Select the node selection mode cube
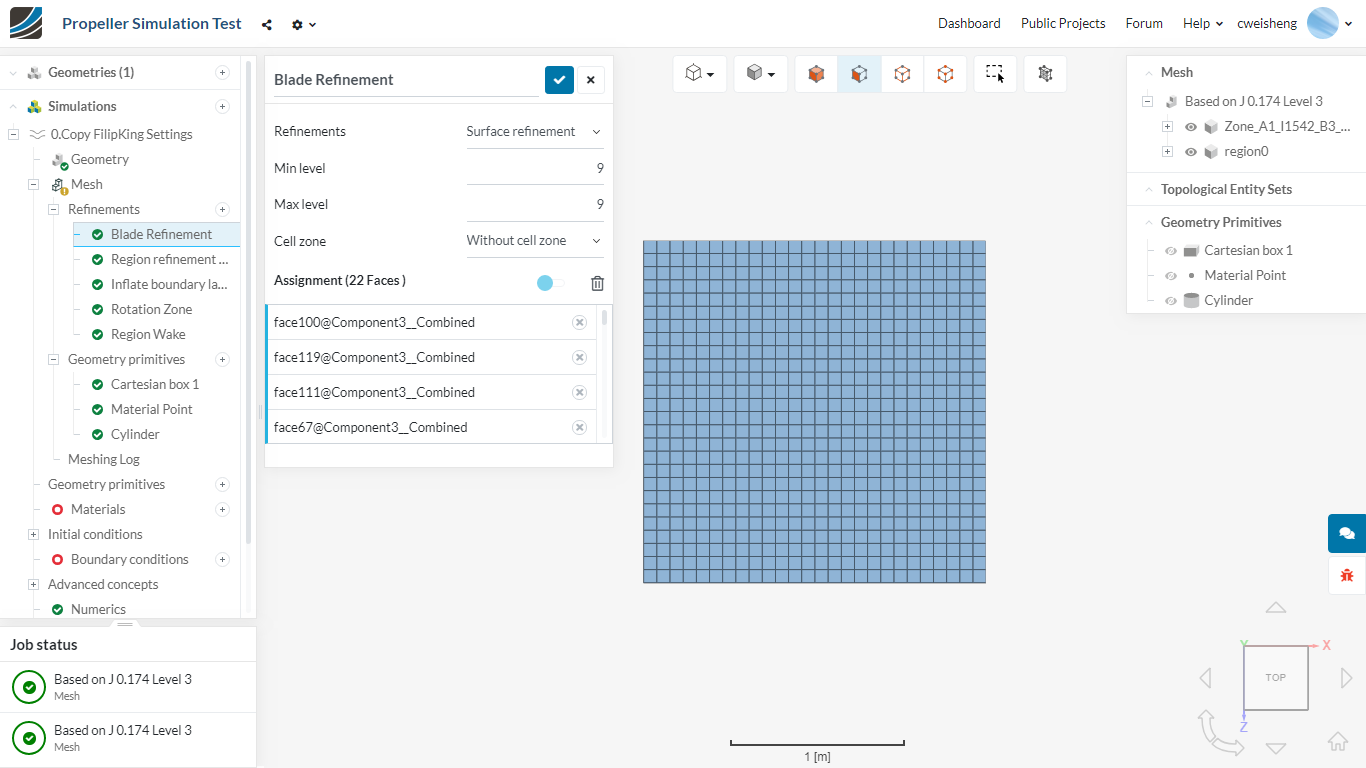The image size is (1366, 768). pos(945,74)
